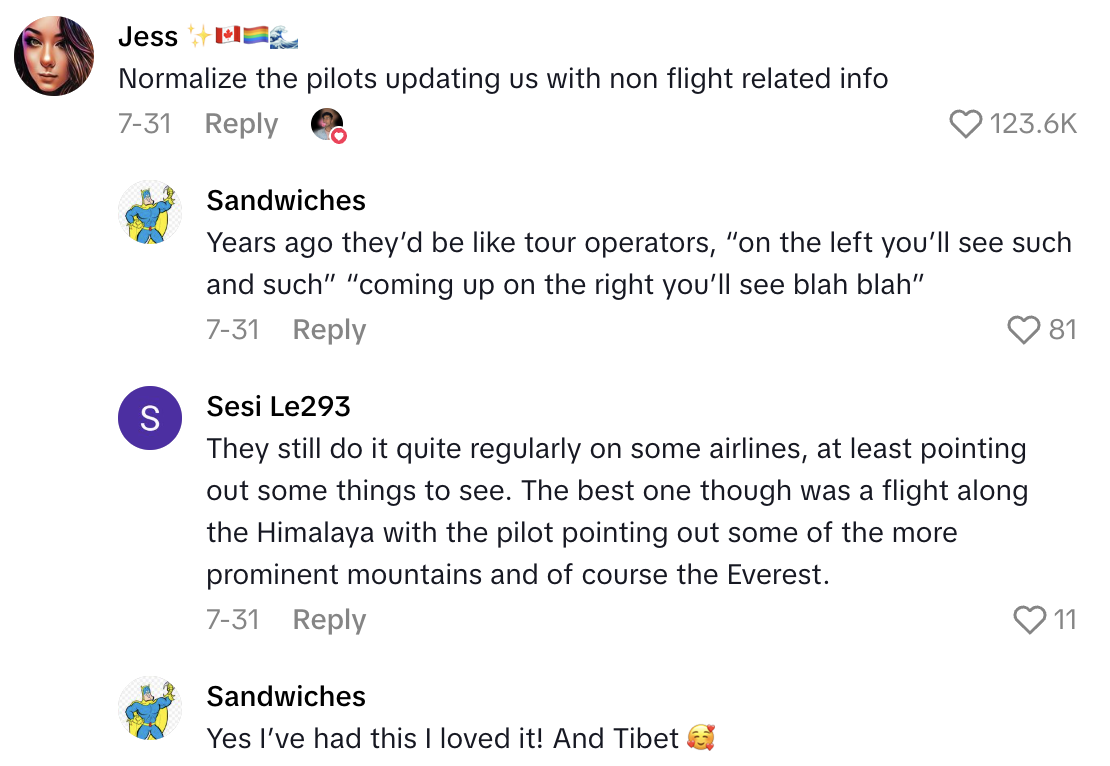The height and width of the screenshot is (766, 1110).
Task: Open Jess's profile via her avatar
Action: [x=54, y=56]
